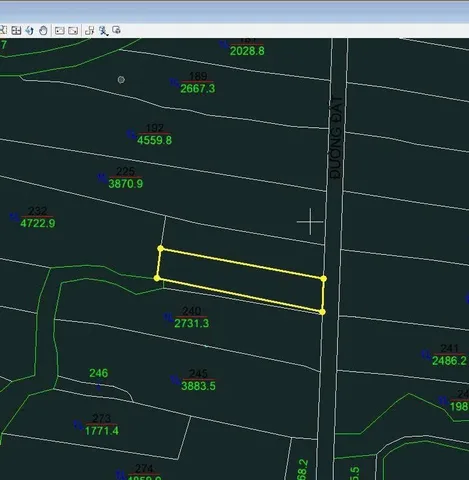Click the blue marker beside parcel 225

pyautogui.click(x=102, y=178)
